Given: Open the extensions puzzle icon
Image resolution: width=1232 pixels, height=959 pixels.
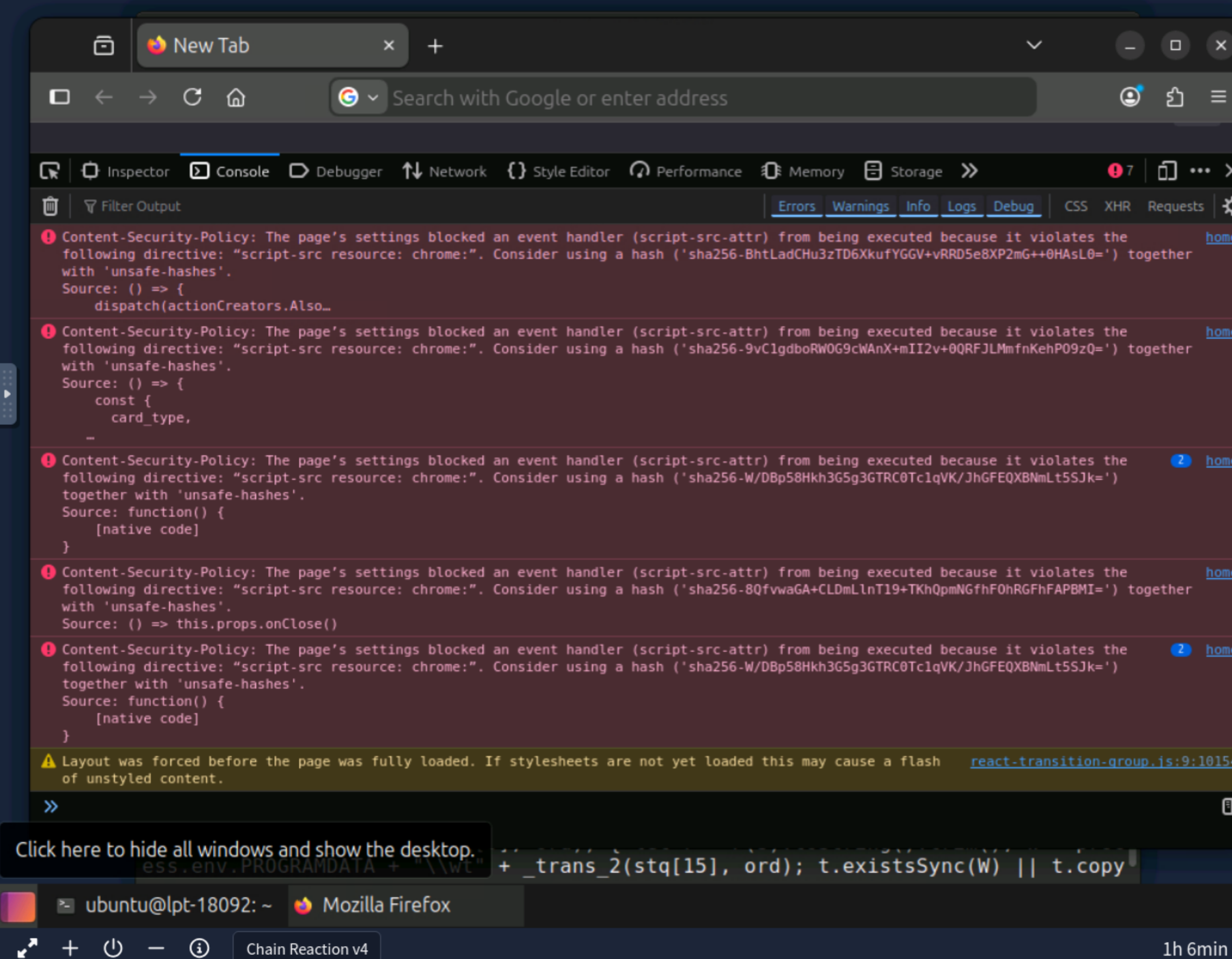Looking at the screenshot, I should click(x=1175, y=97).
